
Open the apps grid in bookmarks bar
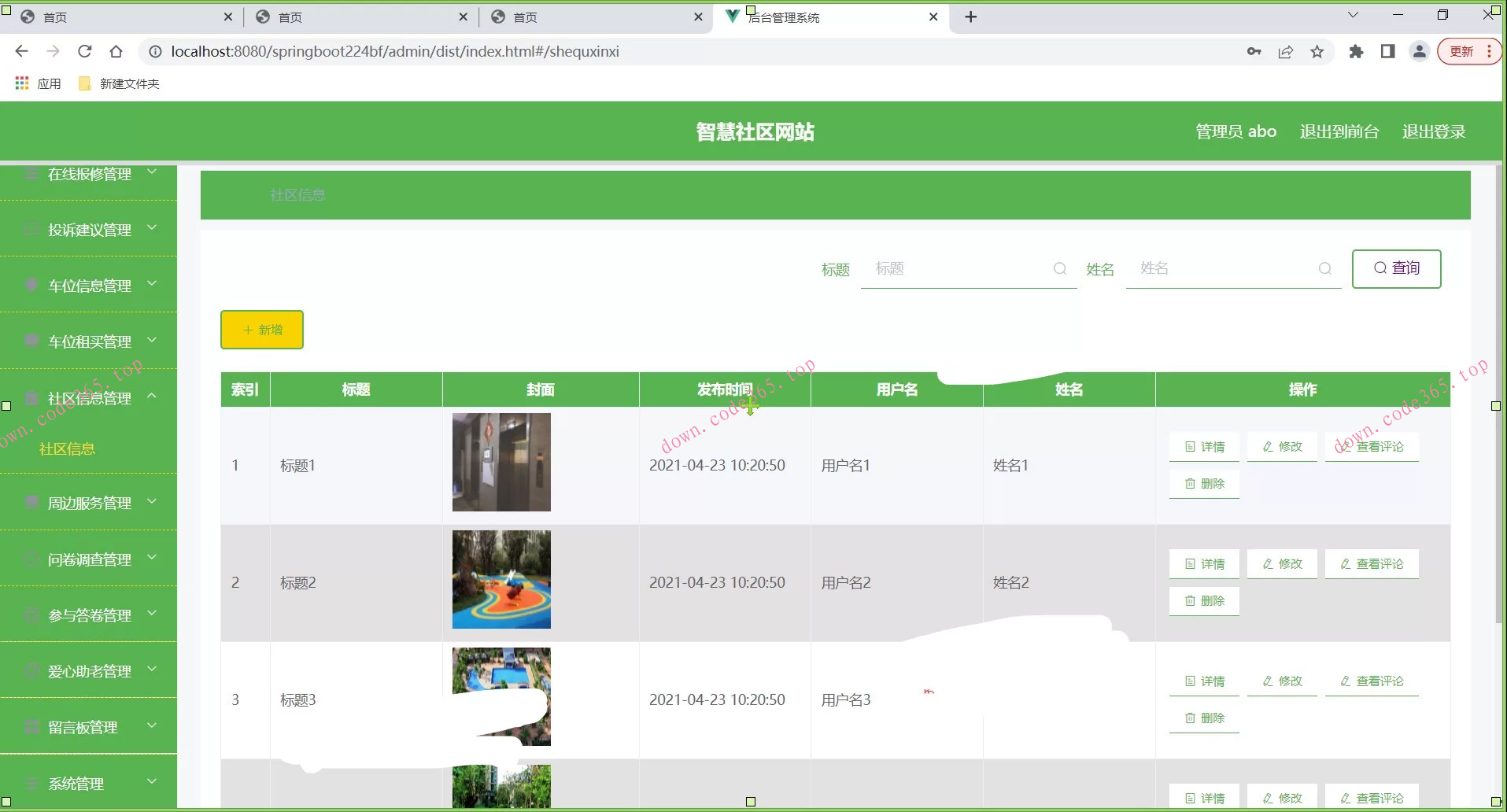22,83
